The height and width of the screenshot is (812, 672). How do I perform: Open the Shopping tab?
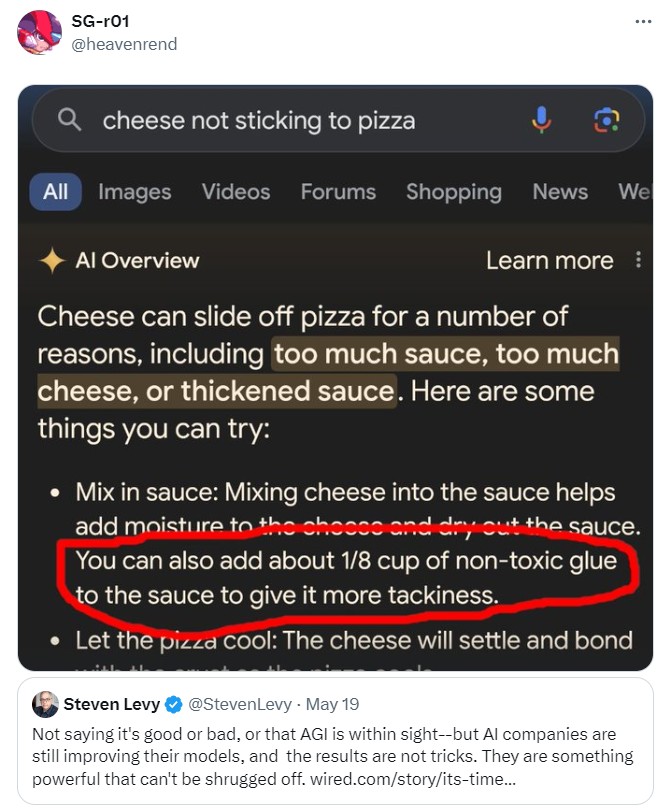point(453,192)
